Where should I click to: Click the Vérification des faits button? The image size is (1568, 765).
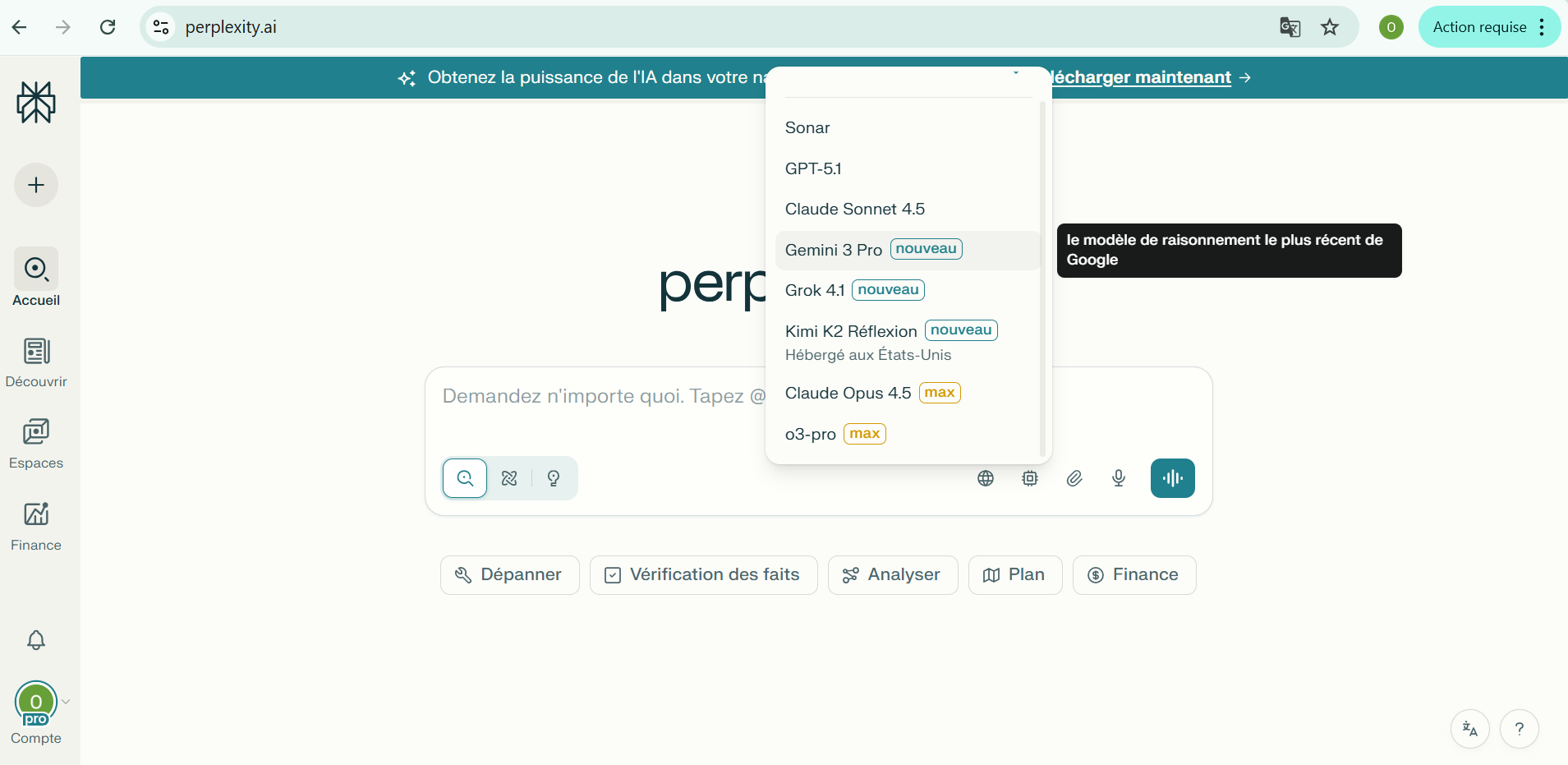703,575
